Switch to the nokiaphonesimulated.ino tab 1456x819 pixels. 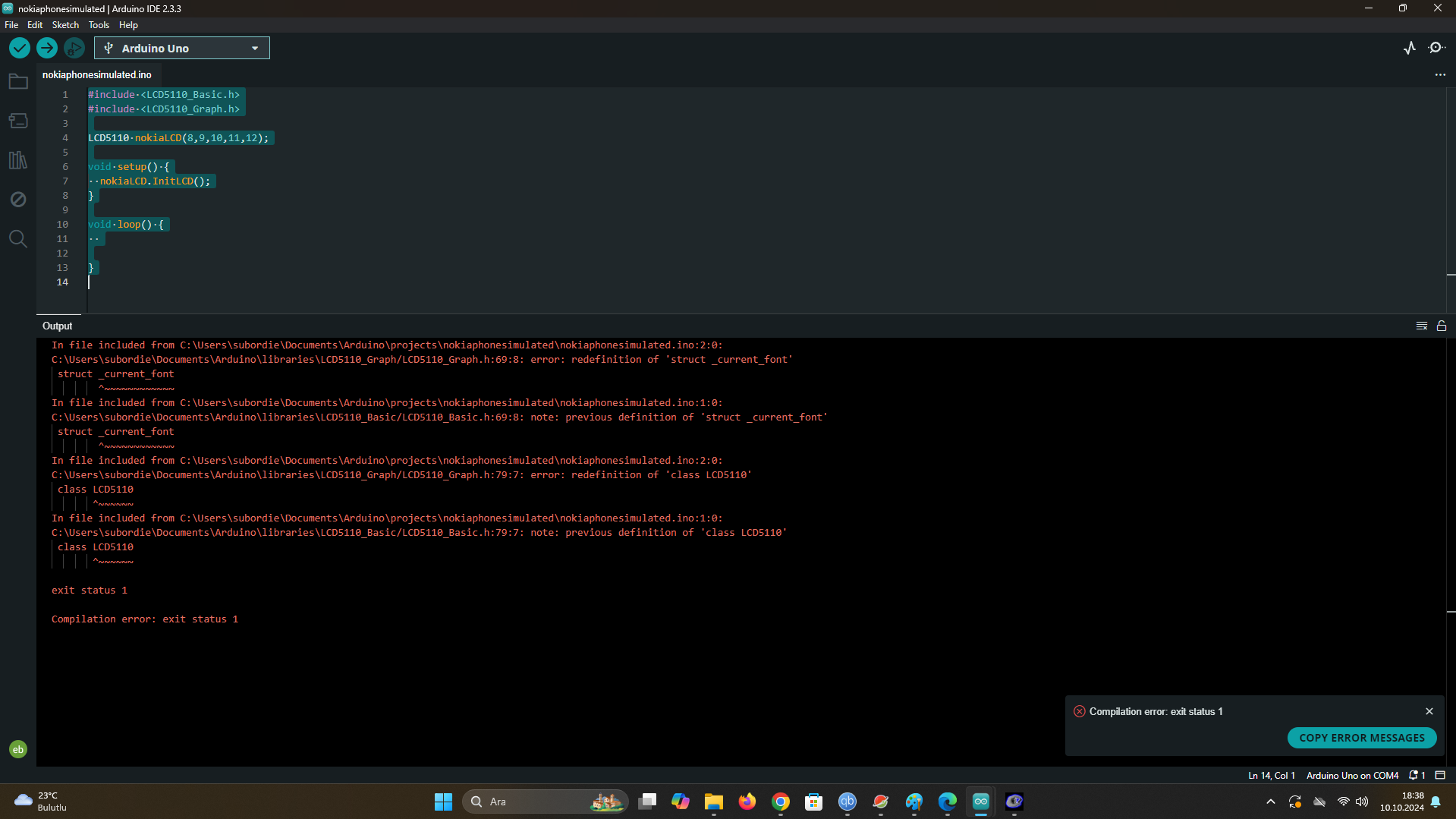pos(96,74)
